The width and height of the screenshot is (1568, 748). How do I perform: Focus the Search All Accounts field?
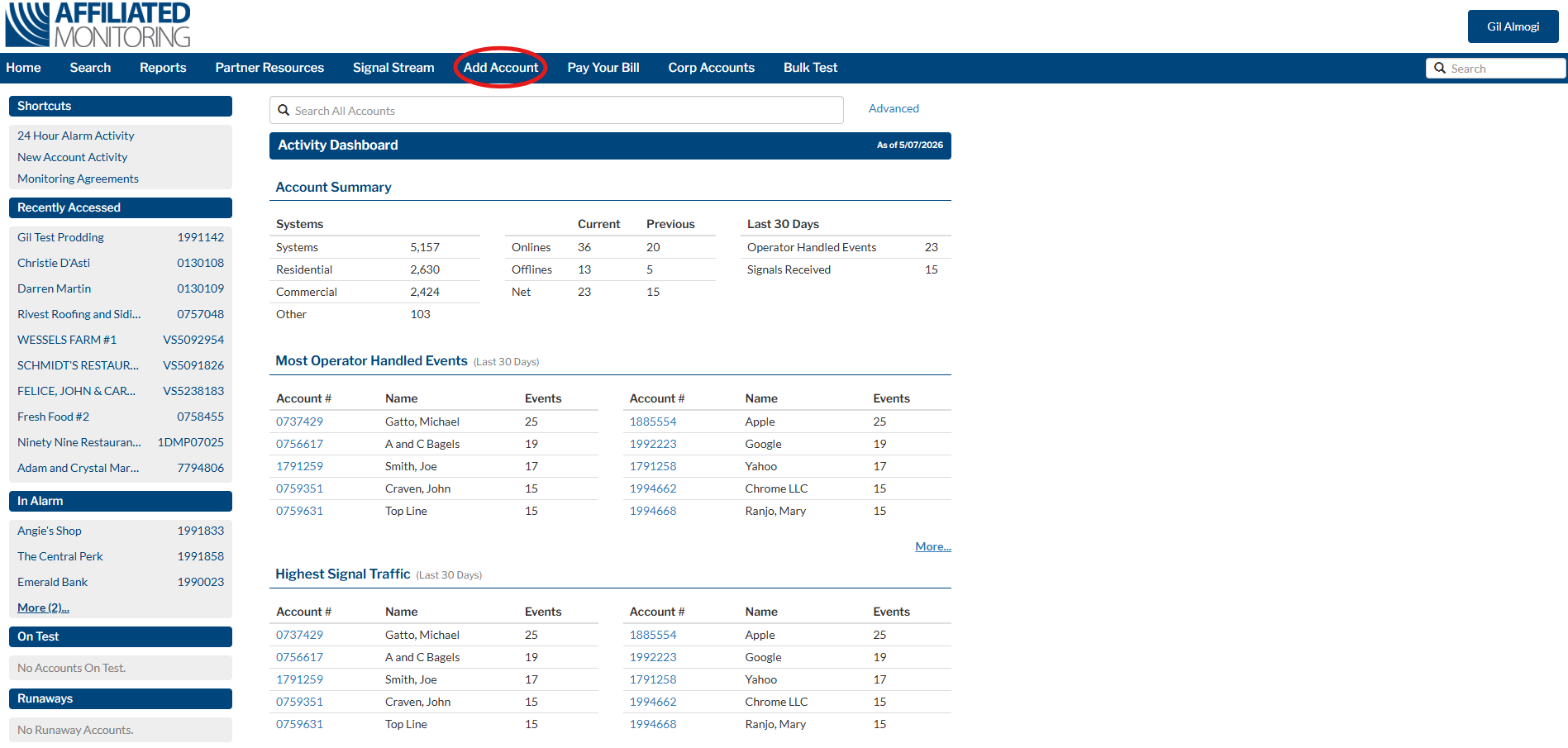coord(556,110)
